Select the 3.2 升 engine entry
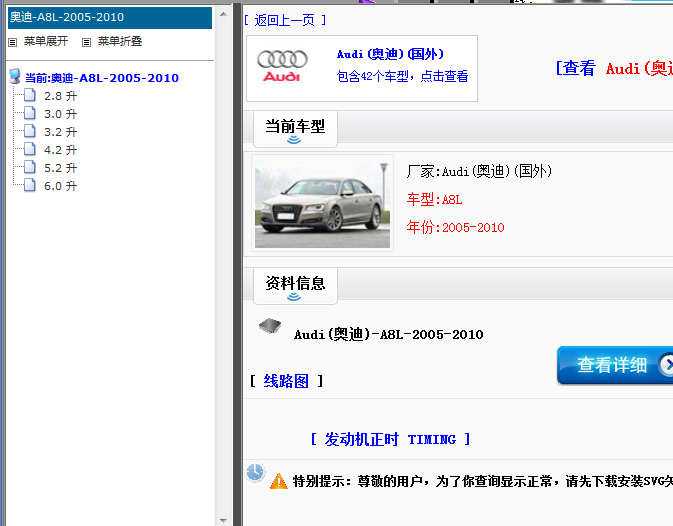 [60, 132]
